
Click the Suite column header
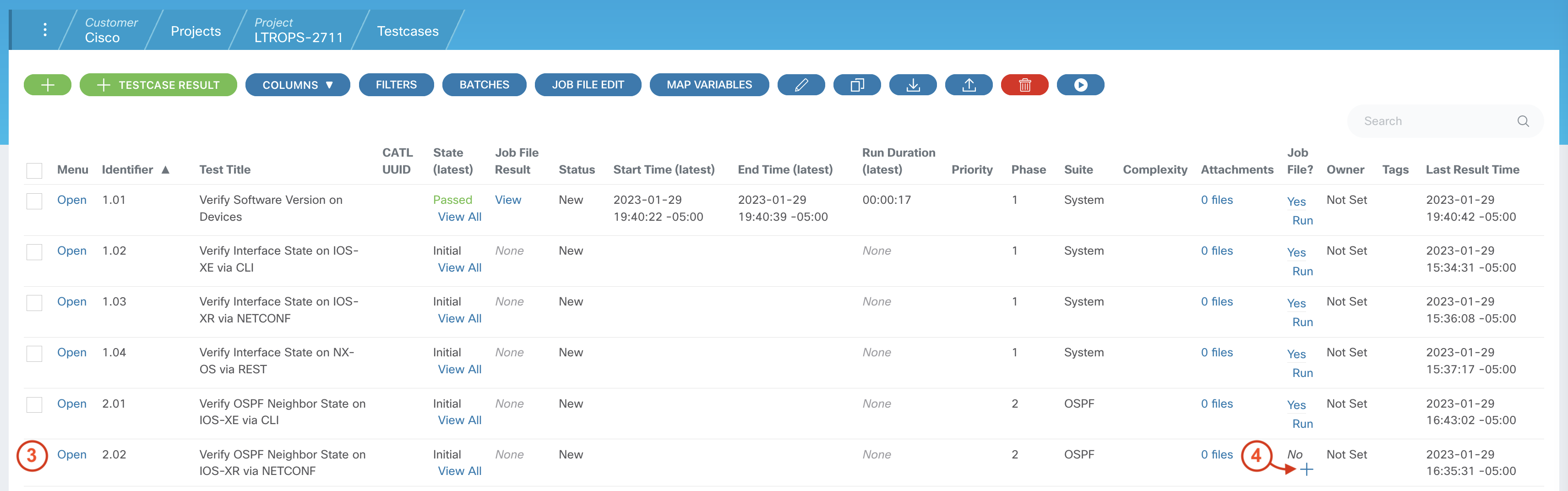click(x=1078, y=170)
